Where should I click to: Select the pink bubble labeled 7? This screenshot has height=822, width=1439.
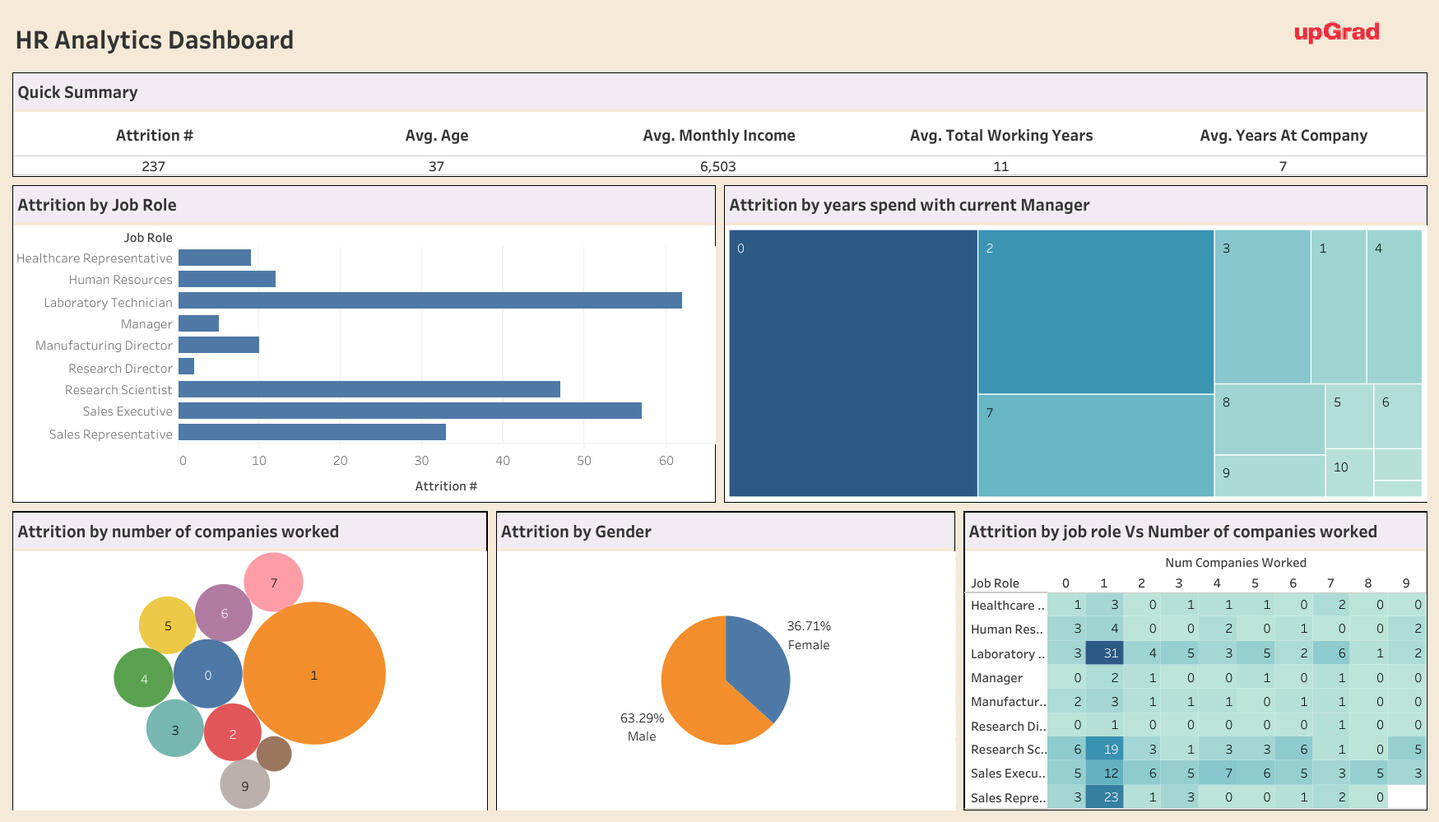coord(273,582)
